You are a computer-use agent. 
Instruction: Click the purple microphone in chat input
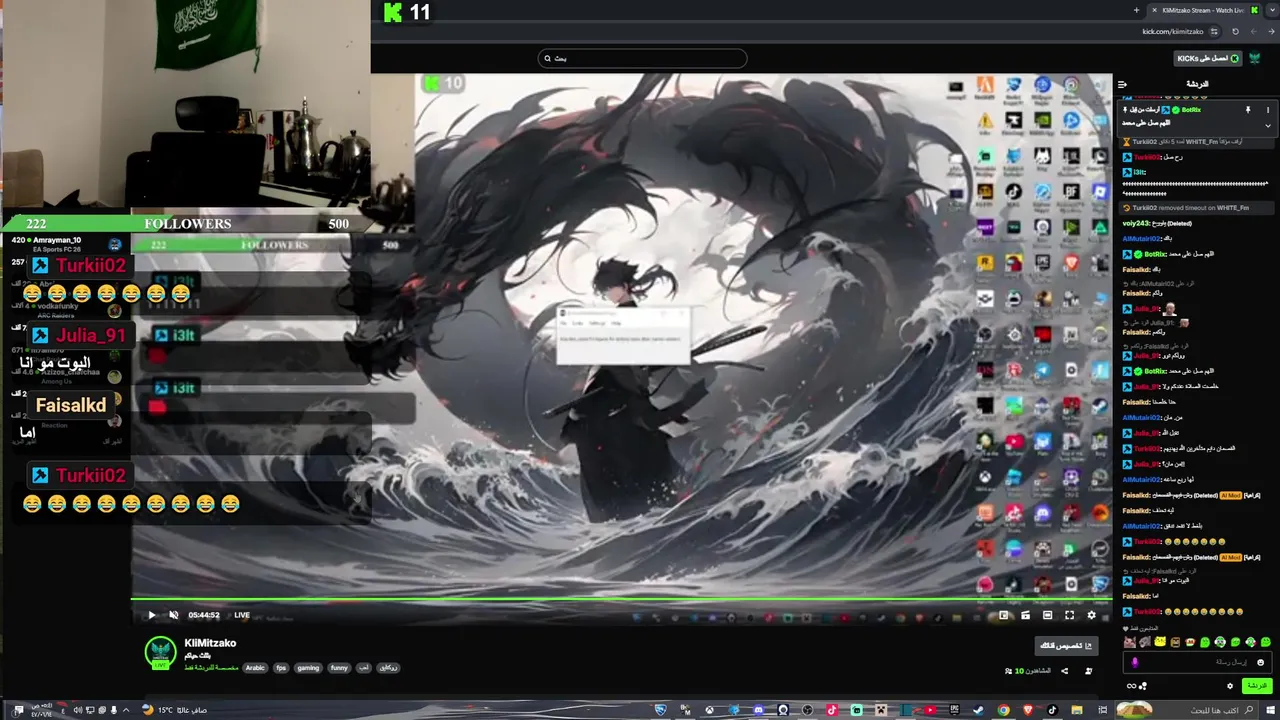[x=1135, y=662]
